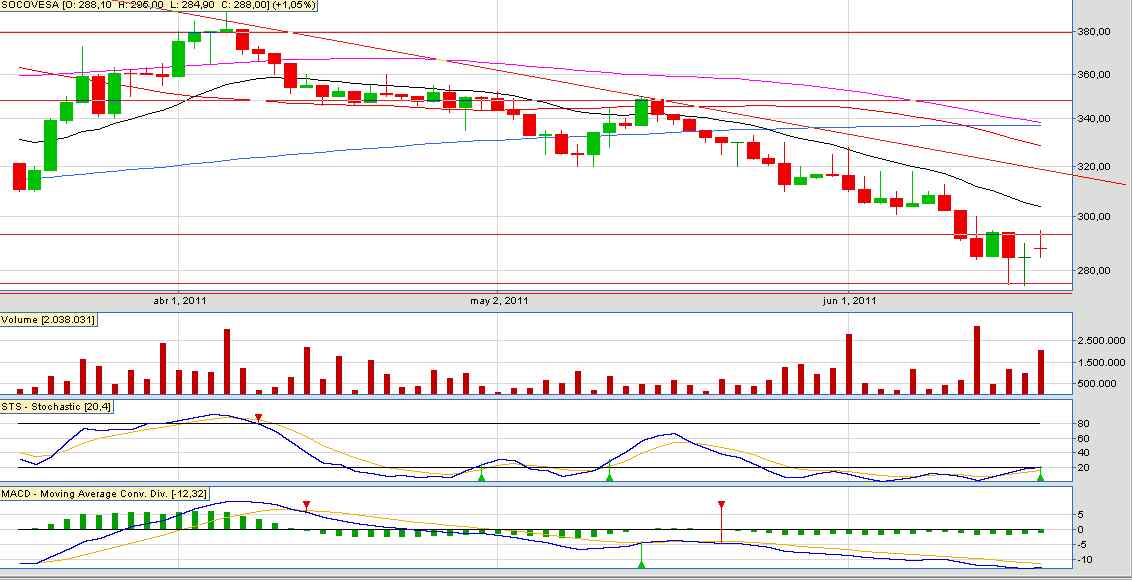Click the 380,00 price axis label
Viewport: 1132px width, 580px height.
(1094, 32)
